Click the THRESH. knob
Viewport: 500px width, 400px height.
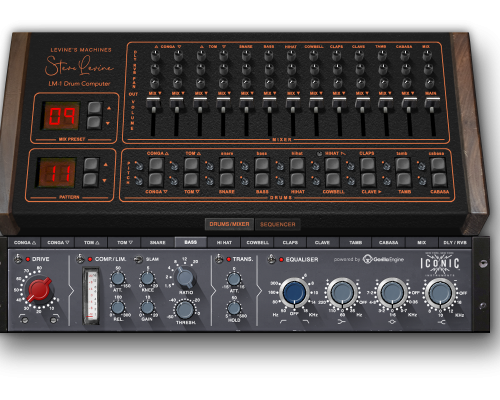(185, 310)
